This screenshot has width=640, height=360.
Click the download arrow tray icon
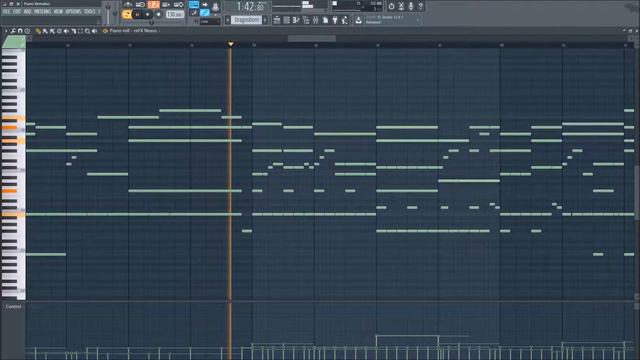click(358, 20)
